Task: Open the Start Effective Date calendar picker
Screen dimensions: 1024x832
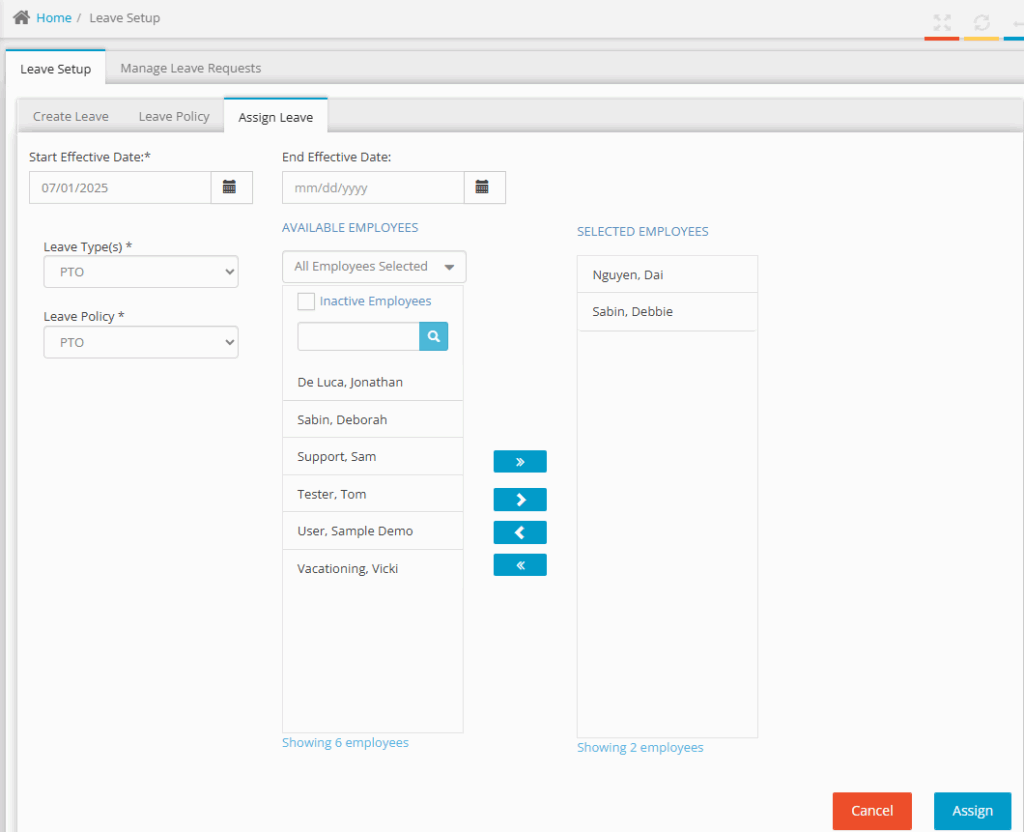Action: 231,187
